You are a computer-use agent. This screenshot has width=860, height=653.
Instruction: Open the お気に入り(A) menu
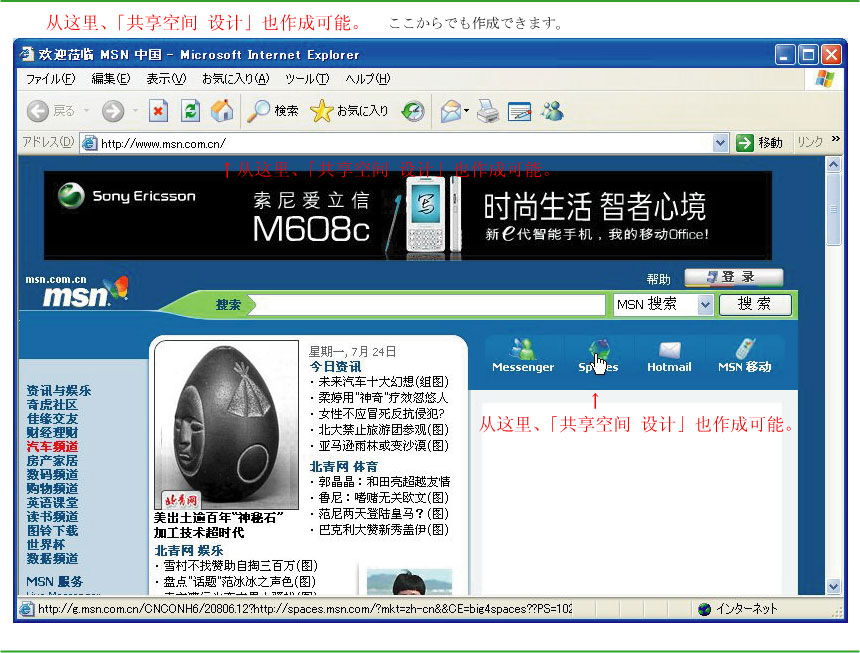coord(236,79)
